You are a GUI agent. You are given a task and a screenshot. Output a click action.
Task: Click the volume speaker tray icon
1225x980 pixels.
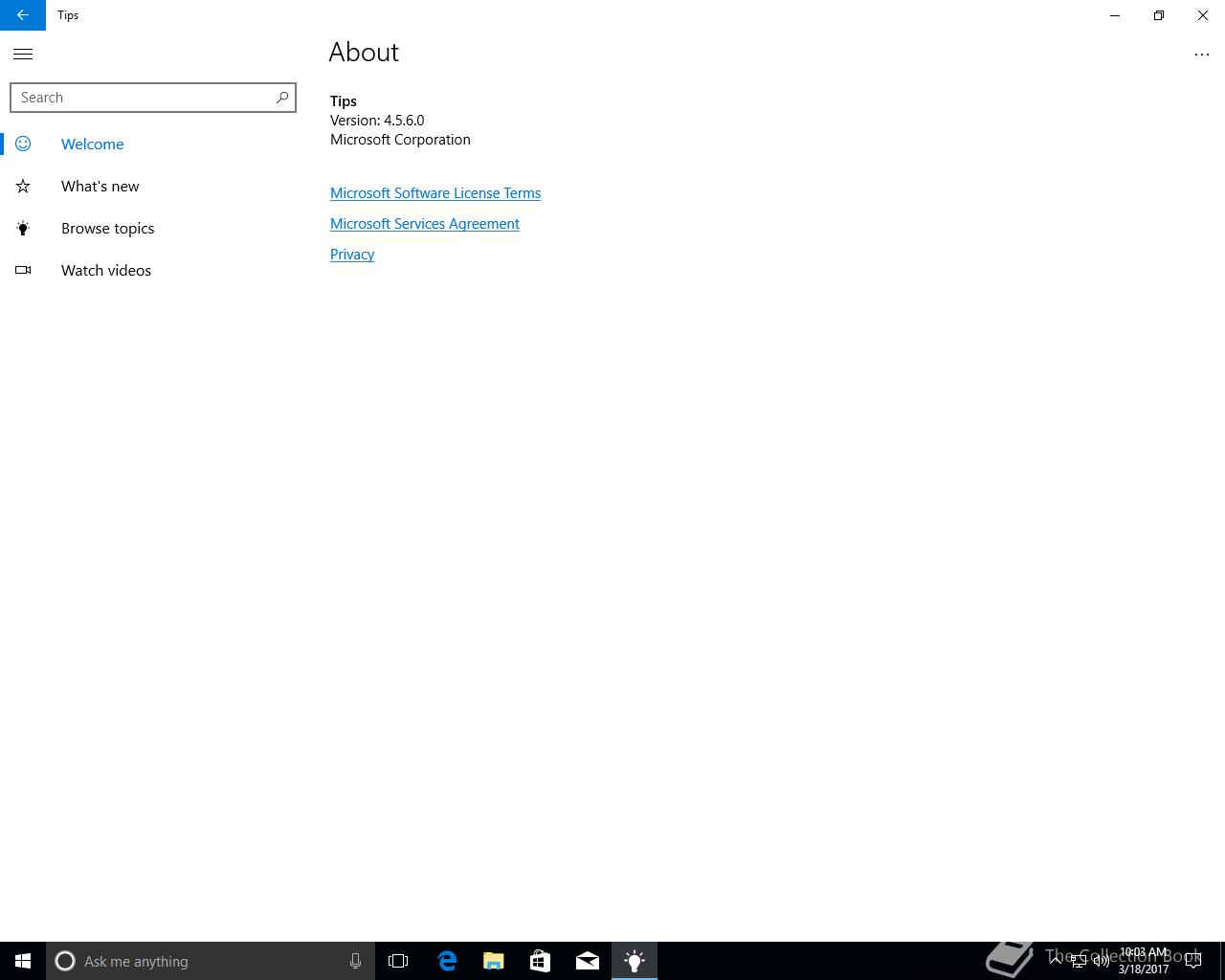[x=1101, y=961]
